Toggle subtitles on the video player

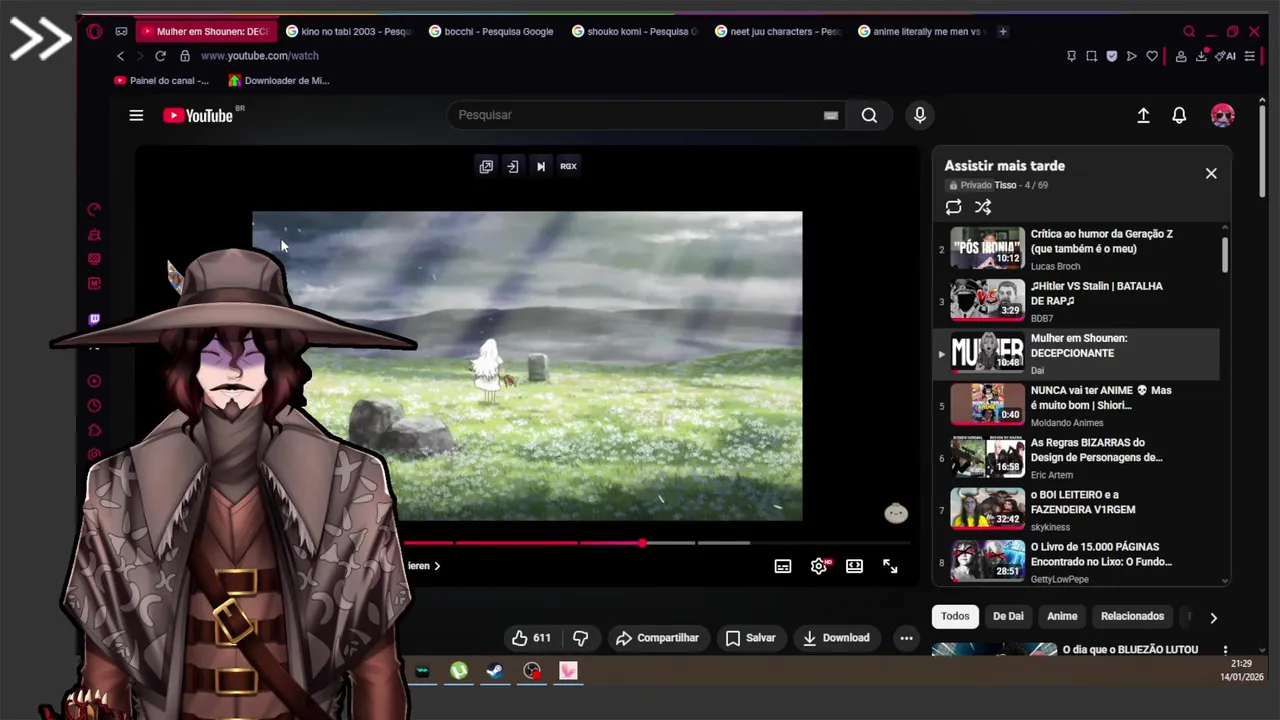tap(783, 566)
